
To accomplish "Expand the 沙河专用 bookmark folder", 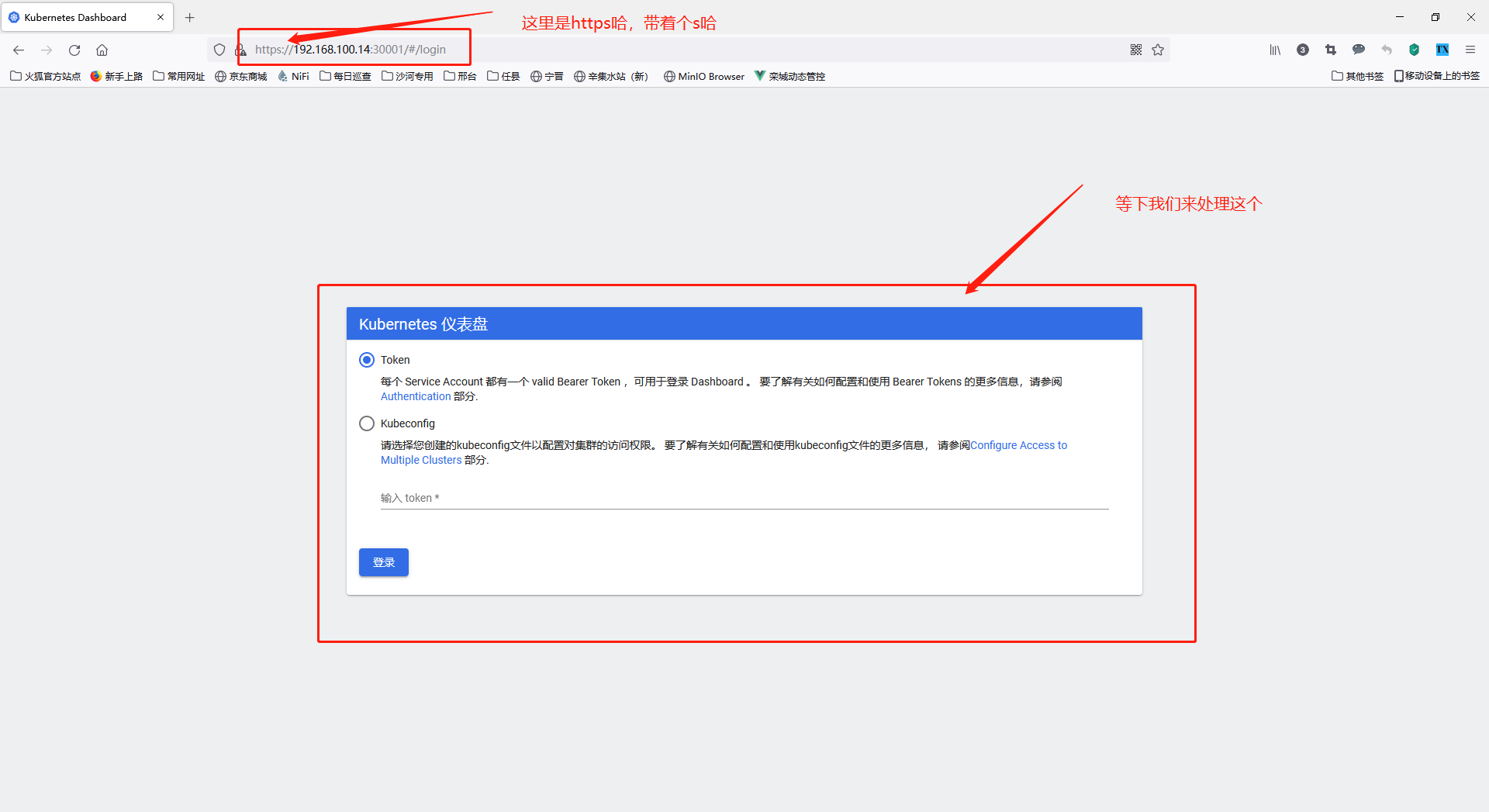I will pyautogui.click(x=408, y=76).
